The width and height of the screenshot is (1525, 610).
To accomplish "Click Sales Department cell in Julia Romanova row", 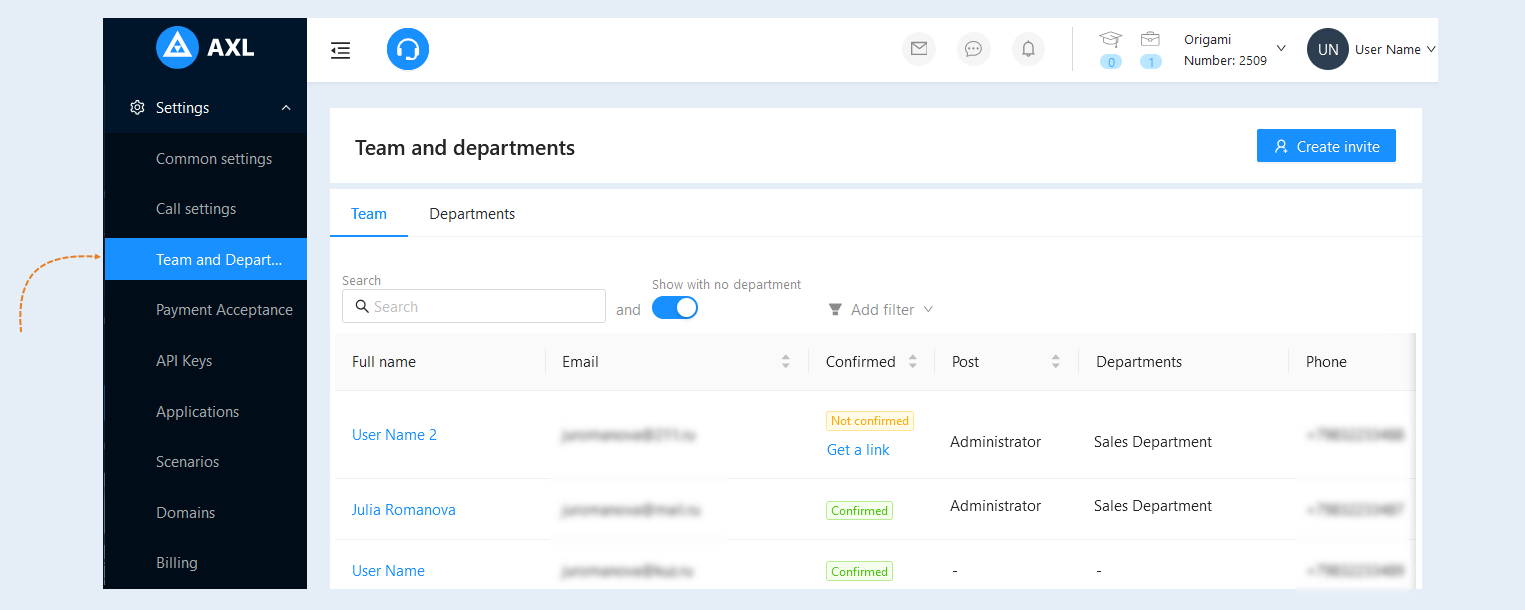I will pyautogui.click(x=1153, y=506).
